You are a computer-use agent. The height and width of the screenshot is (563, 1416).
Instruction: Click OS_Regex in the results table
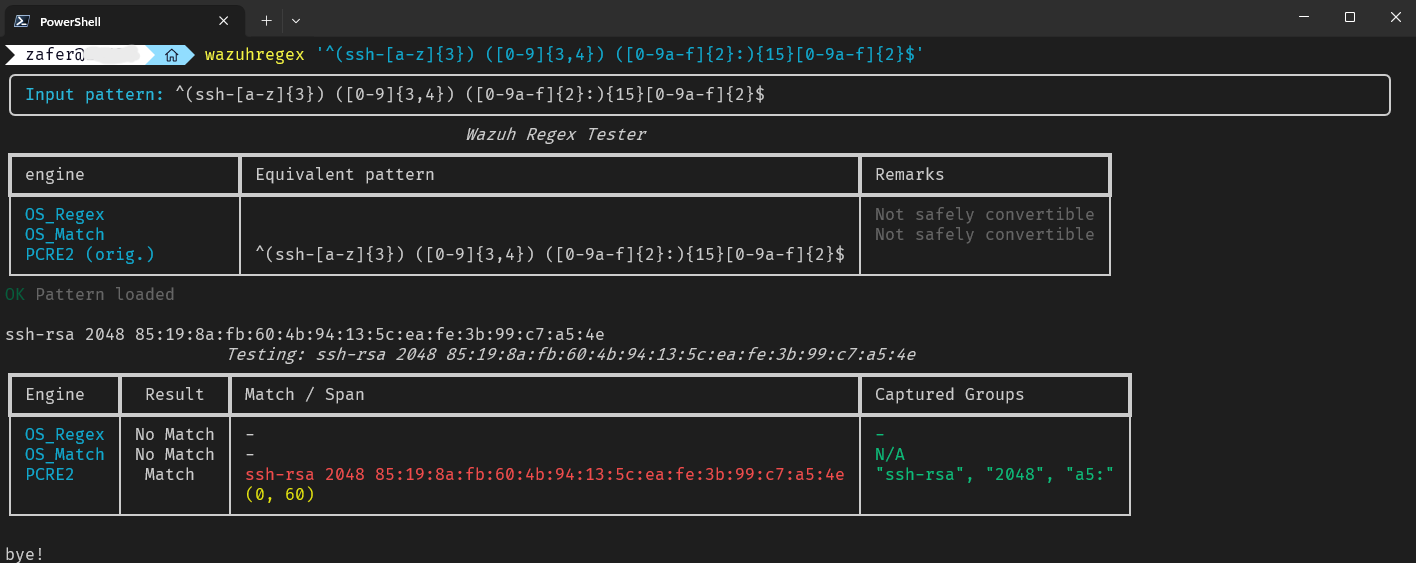click(65, 434)
